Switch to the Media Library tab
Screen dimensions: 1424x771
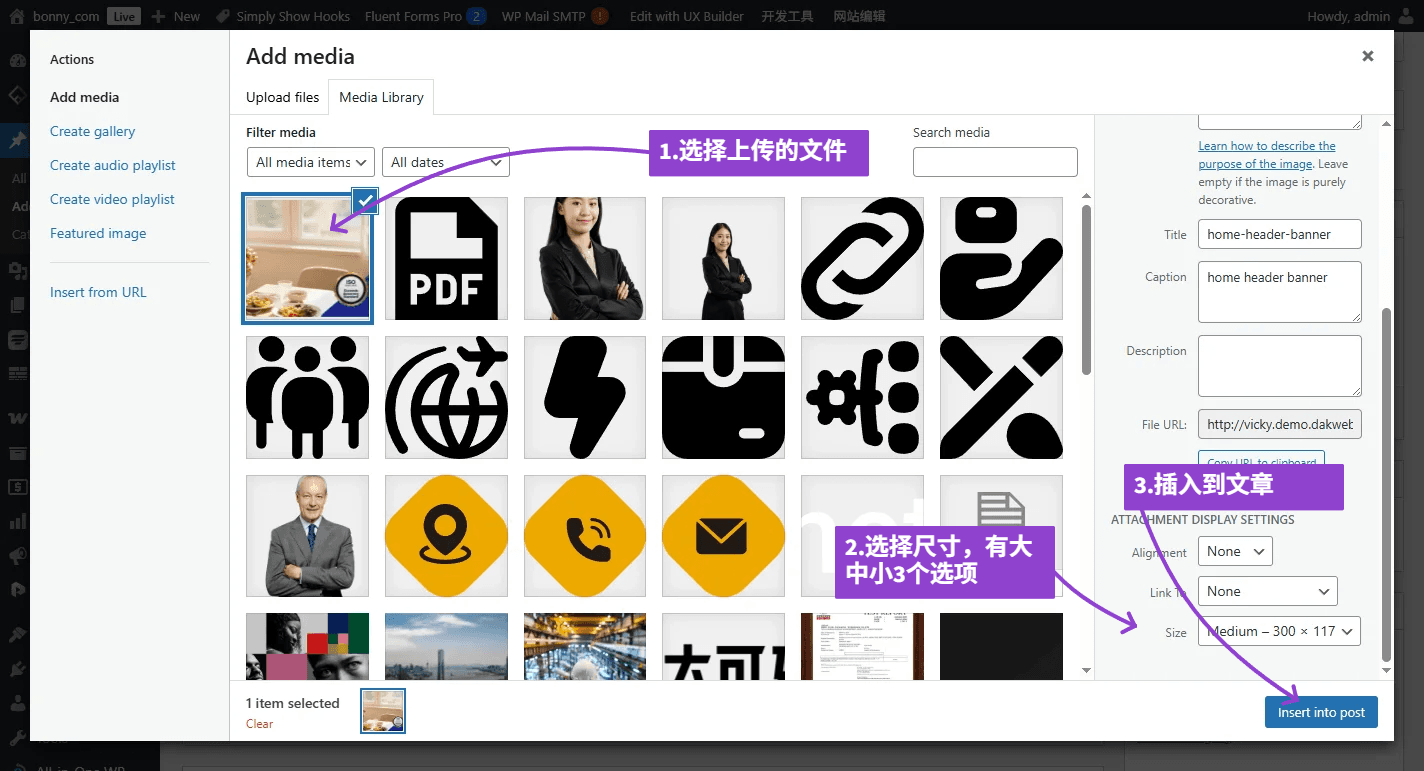click(380, 97)
